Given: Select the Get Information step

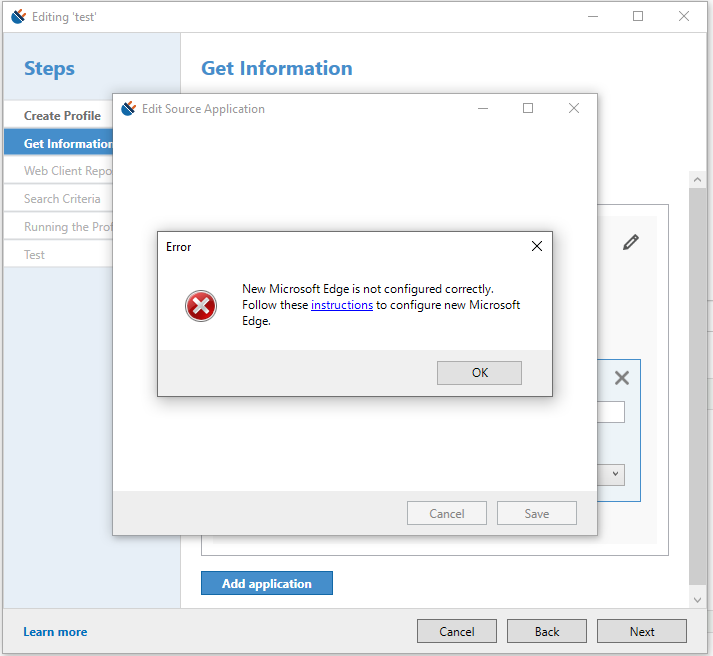Looking at the screenshot, I should (x=59, y=143).
